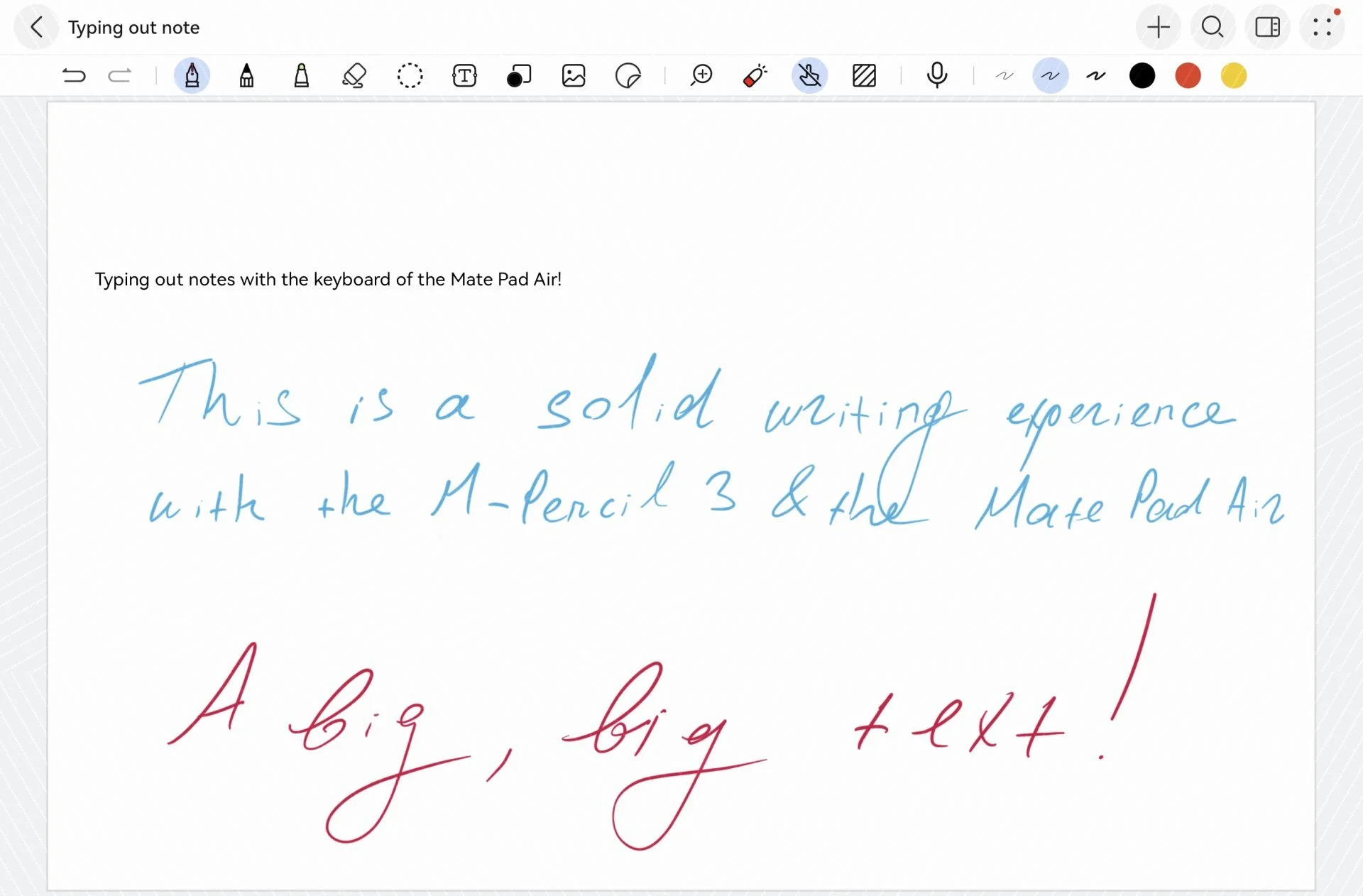Viewport: 1363px width, 896px height.
Task: Click the typed text 'Typing out notes with the keyboard'
Action: (x=243, y=280)
